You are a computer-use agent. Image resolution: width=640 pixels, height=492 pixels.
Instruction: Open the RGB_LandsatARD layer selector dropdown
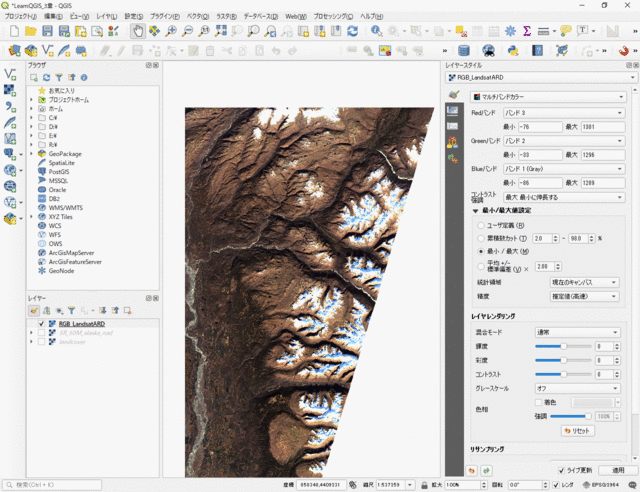pyautogui.click(x=541, y=77)
